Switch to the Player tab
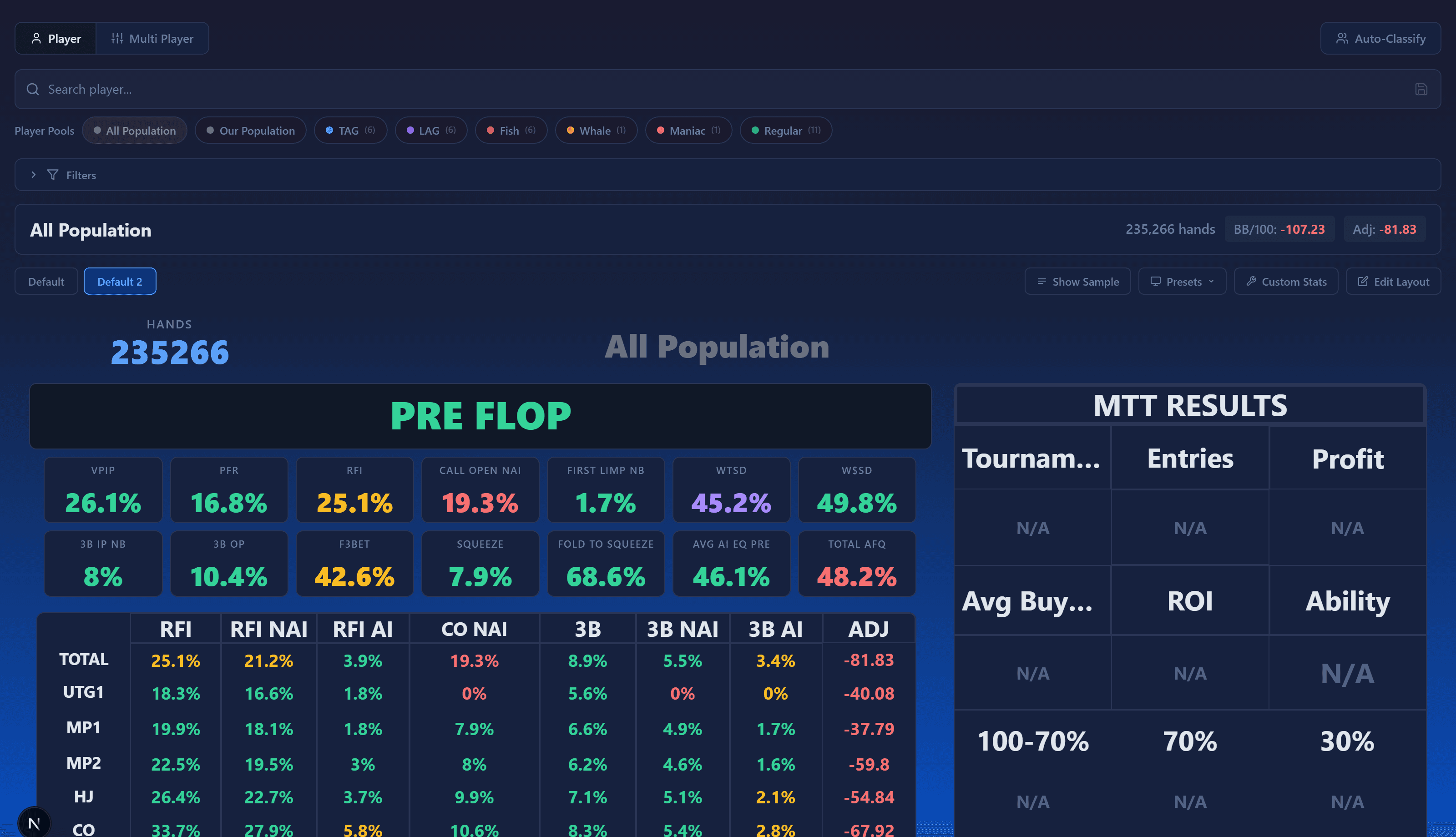The width and height of the screenshot is (1456, 837). point(56,39)
